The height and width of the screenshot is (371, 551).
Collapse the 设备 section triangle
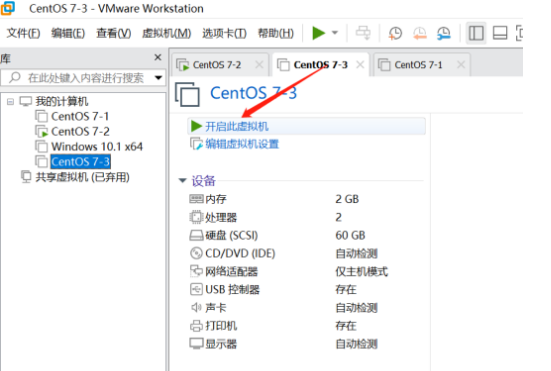coord(182,181)
